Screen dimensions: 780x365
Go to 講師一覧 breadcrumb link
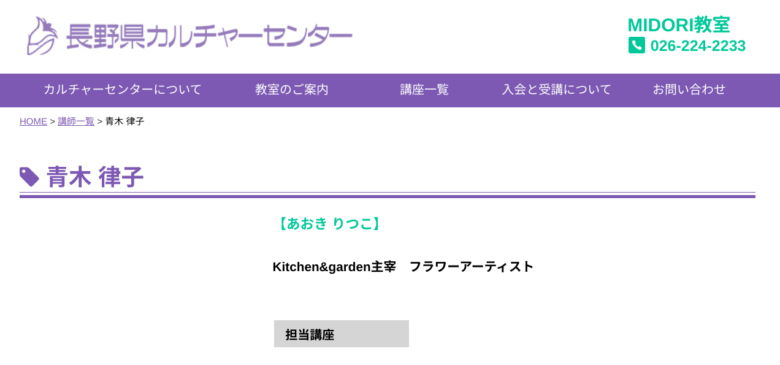tap(76, 122)
